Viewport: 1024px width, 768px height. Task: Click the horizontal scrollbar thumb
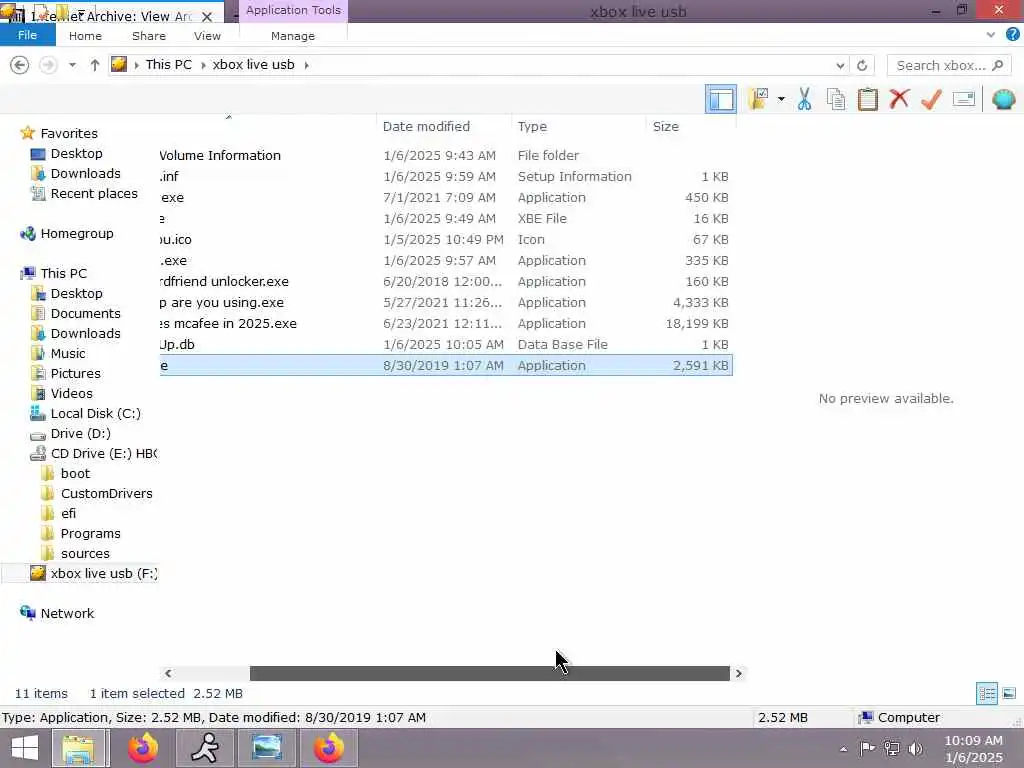[490, 673]
